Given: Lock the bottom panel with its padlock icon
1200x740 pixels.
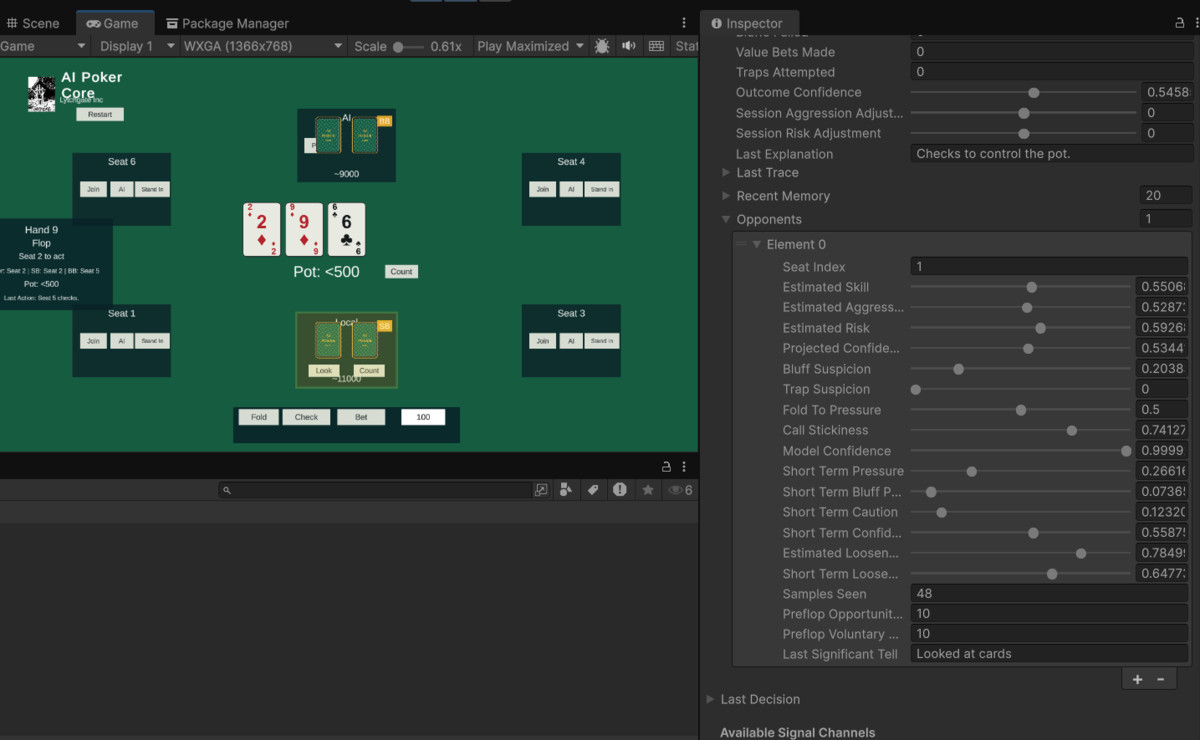Looking at the screenshot, I should click(x=666, y=466).
